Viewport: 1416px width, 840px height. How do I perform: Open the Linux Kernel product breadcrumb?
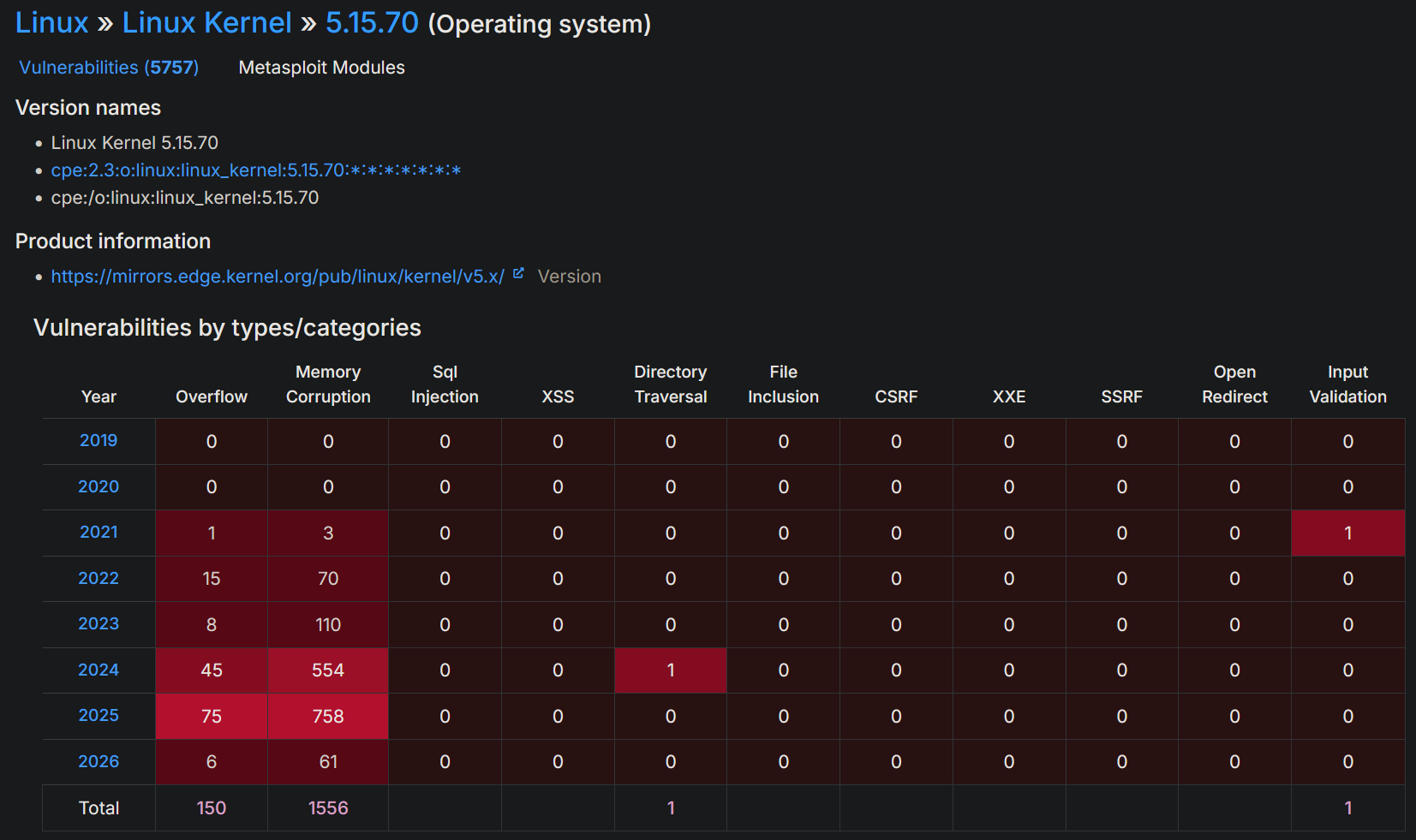[206, 23]
